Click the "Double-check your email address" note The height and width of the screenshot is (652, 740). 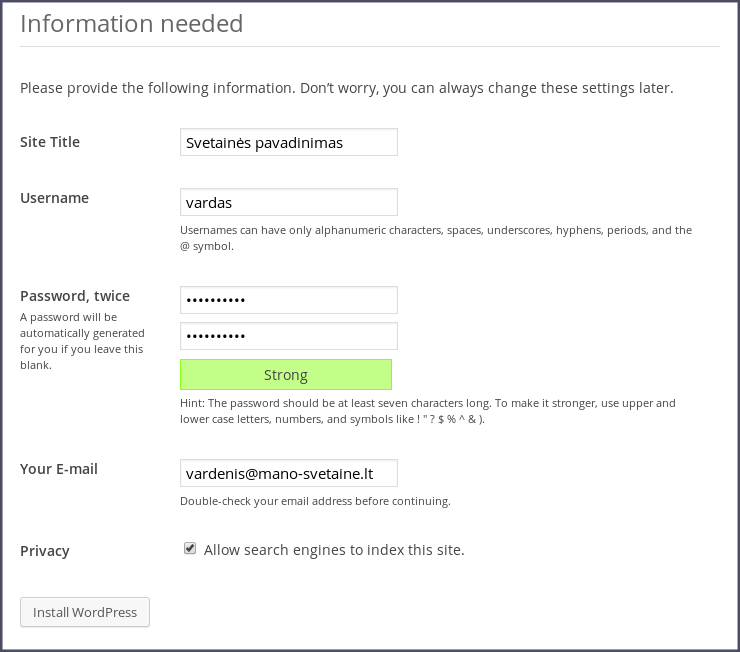point(315,501)
